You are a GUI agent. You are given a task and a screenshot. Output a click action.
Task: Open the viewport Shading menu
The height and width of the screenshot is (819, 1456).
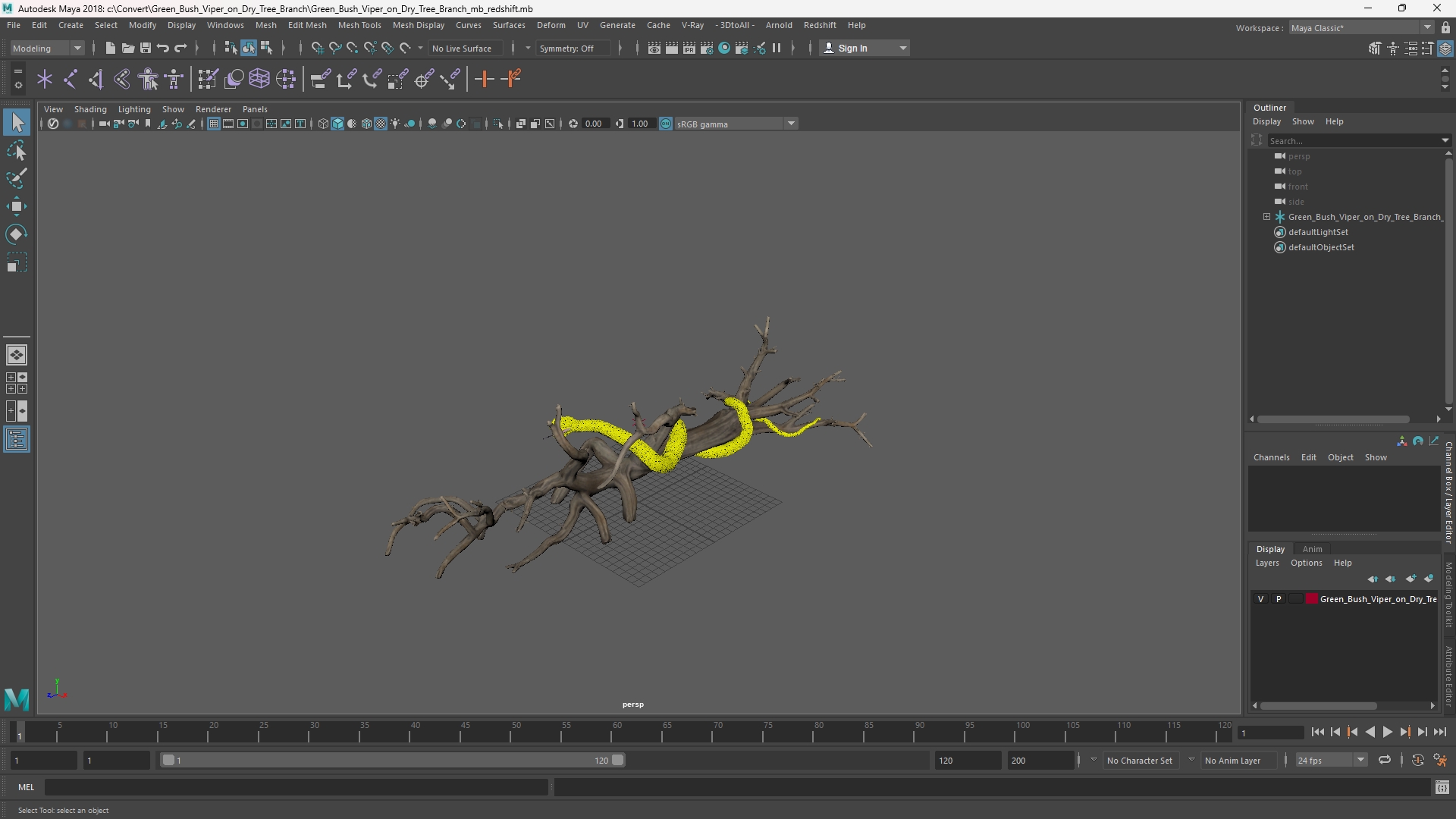(x=90, y=109)
